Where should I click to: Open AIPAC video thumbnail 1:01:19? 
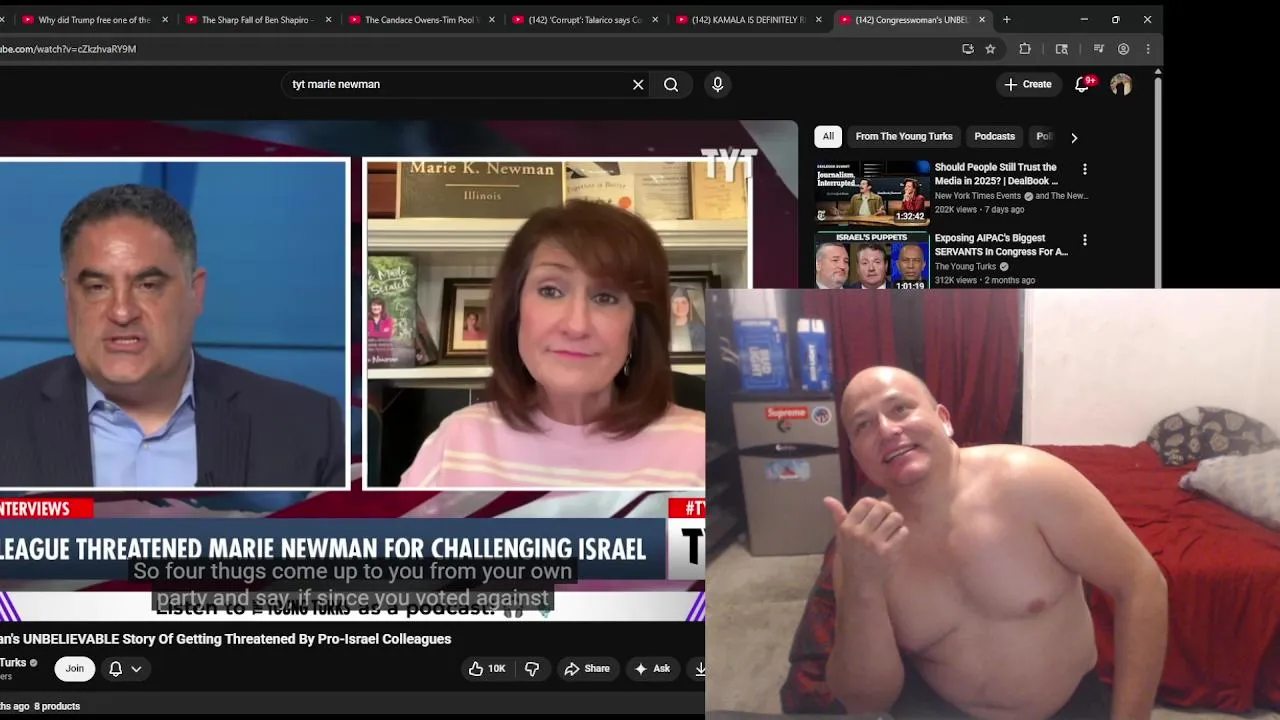(x=872, y=260)
